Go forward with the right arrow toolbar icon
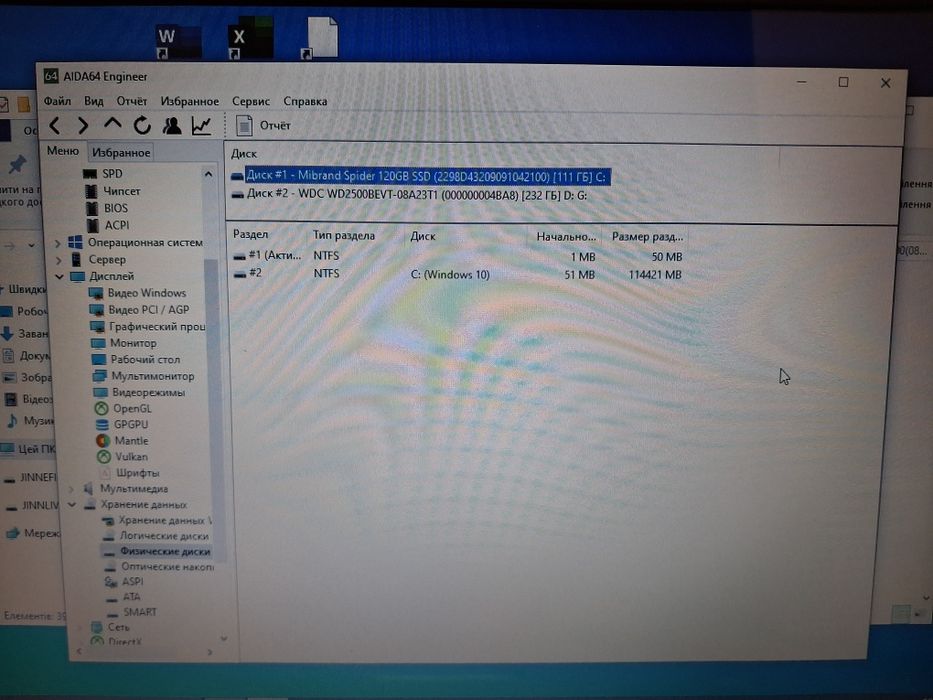The image size is (933, 700). [83, 126]
